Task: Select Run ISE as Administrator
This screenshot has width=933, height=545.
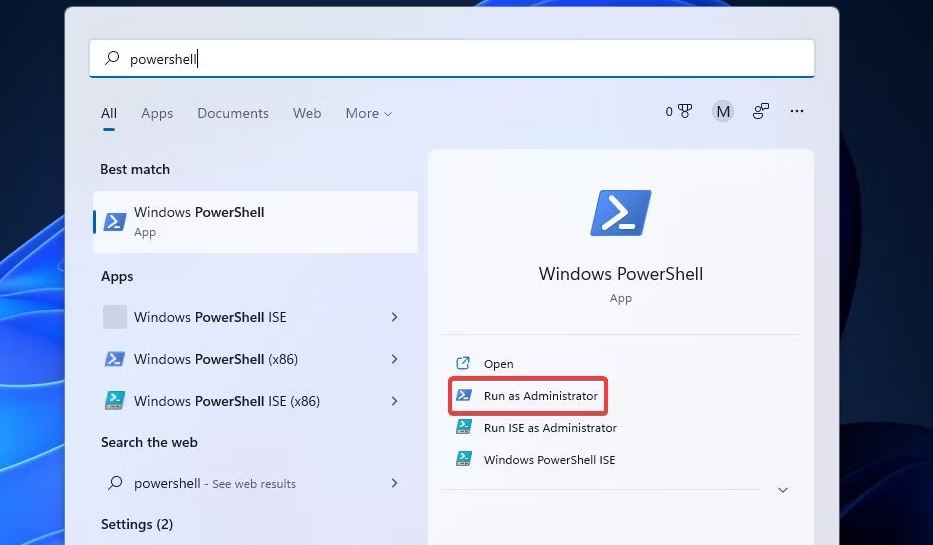Action: pyautogui.click(x=549, y=428)
